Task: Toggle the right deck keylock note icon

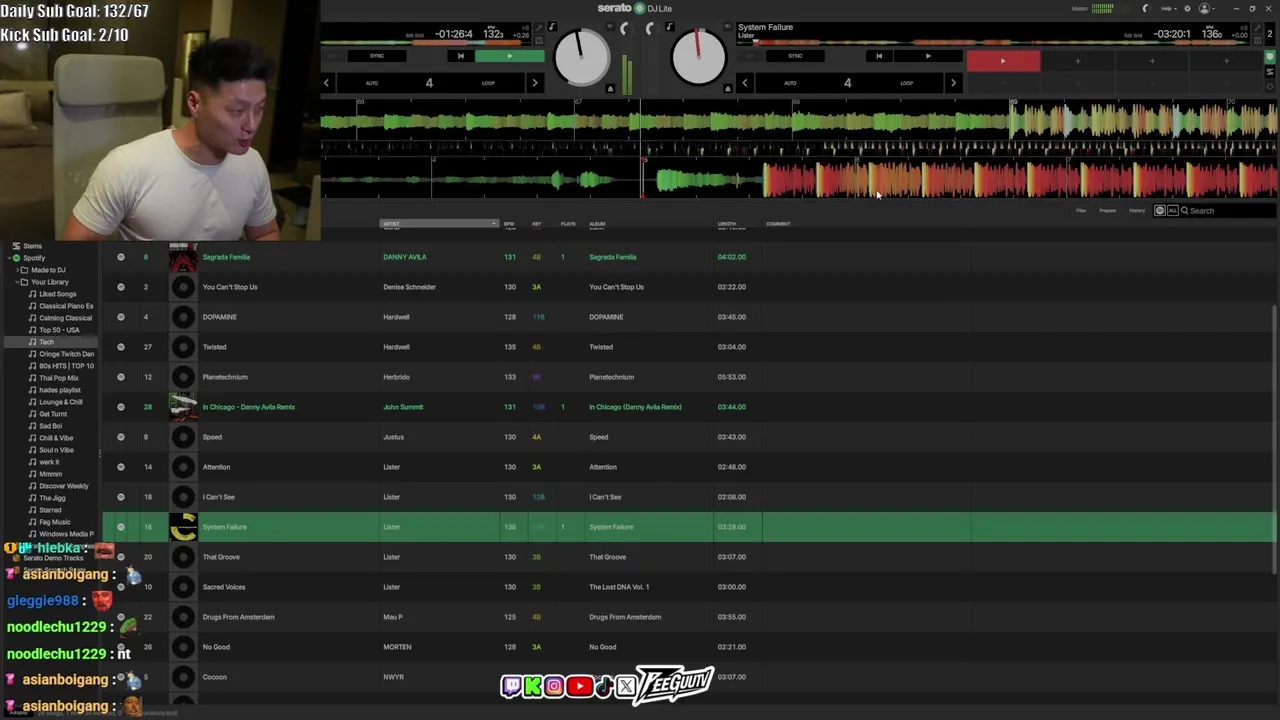Action: tap(669, 27)
